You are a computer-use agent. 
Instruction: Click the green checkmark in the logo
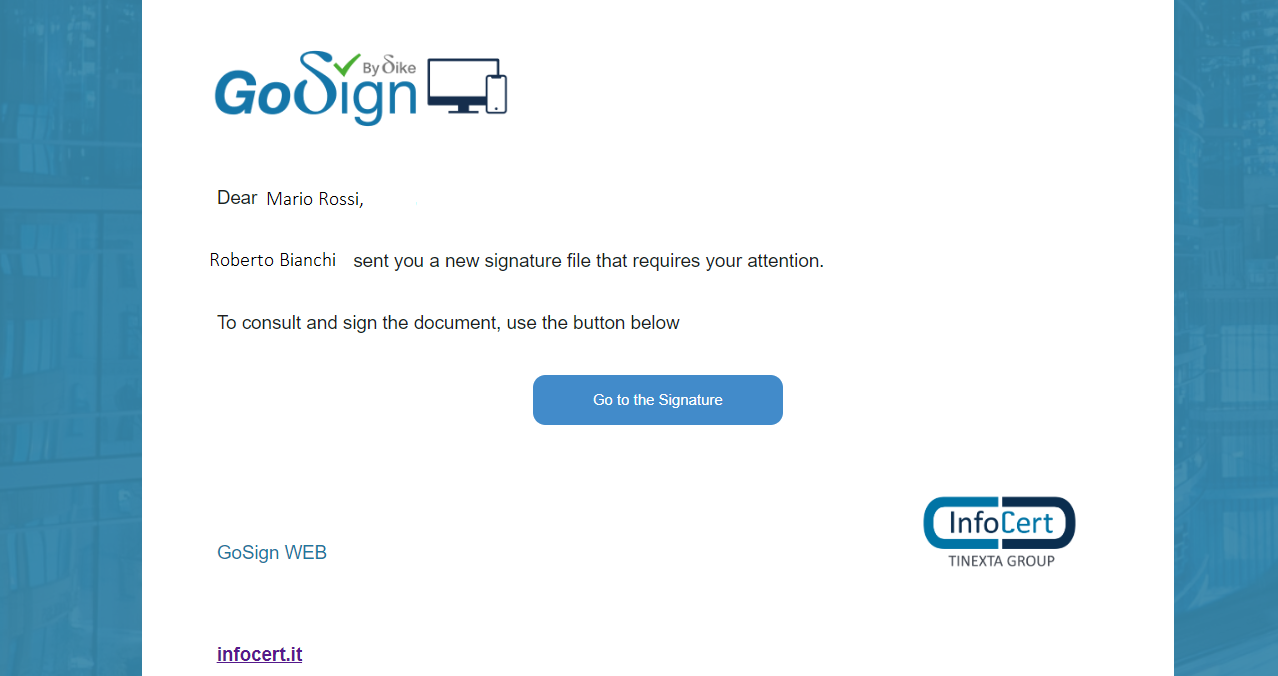coord(346,66)
